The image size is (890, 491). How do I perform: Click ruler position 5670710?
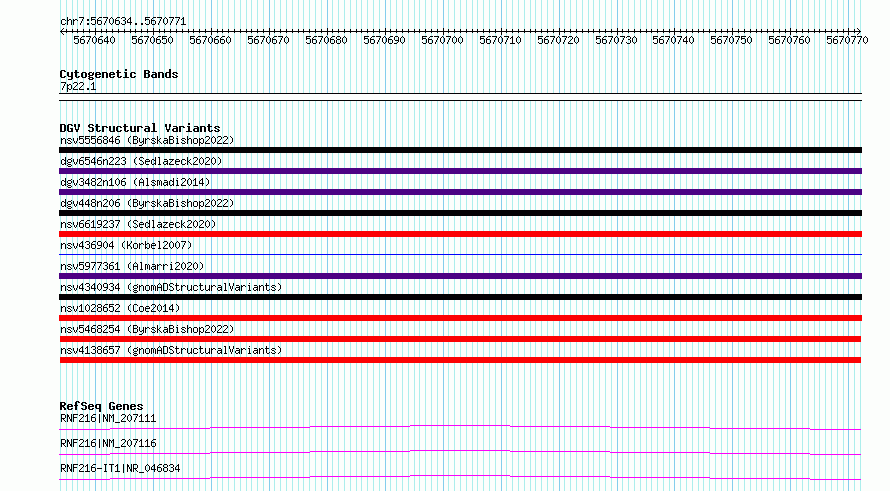500,40
